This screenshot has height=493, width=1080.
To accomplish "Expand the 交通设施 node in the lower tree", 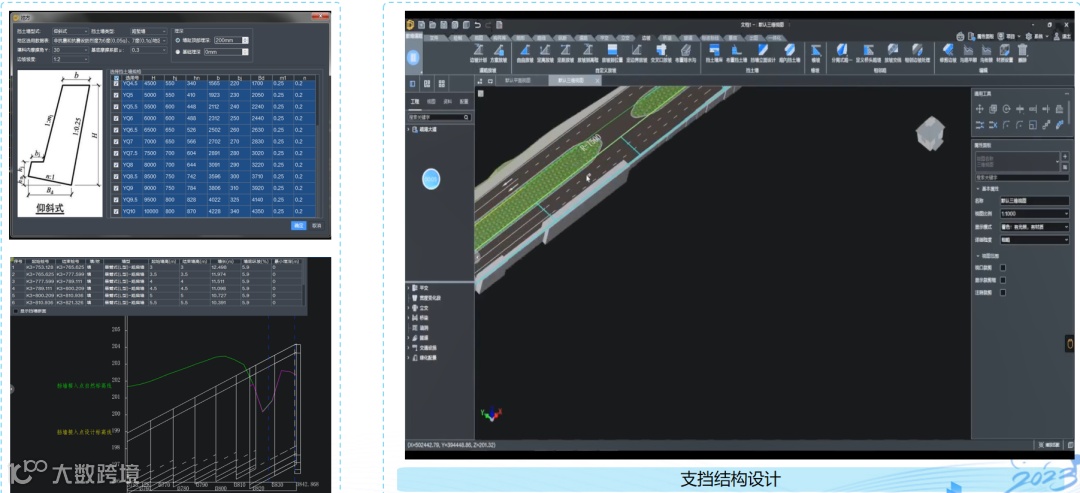I will [408, 348].
